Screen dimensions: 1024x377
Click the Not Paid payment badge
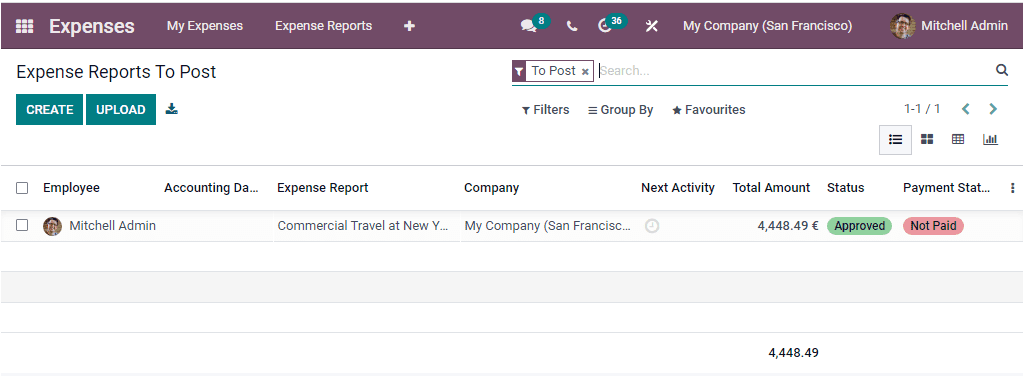point(933,226)
